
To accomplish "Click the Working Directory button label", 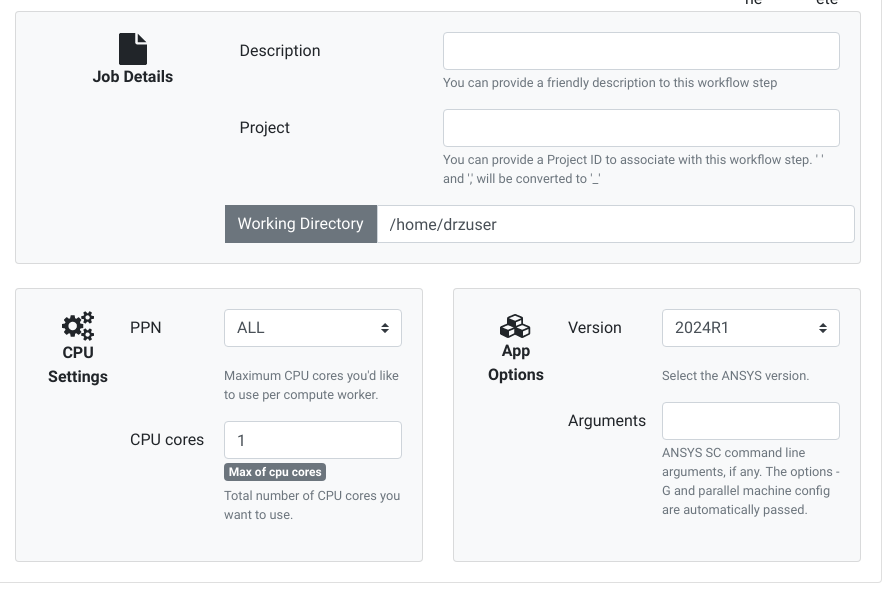I will pos(300,224).
